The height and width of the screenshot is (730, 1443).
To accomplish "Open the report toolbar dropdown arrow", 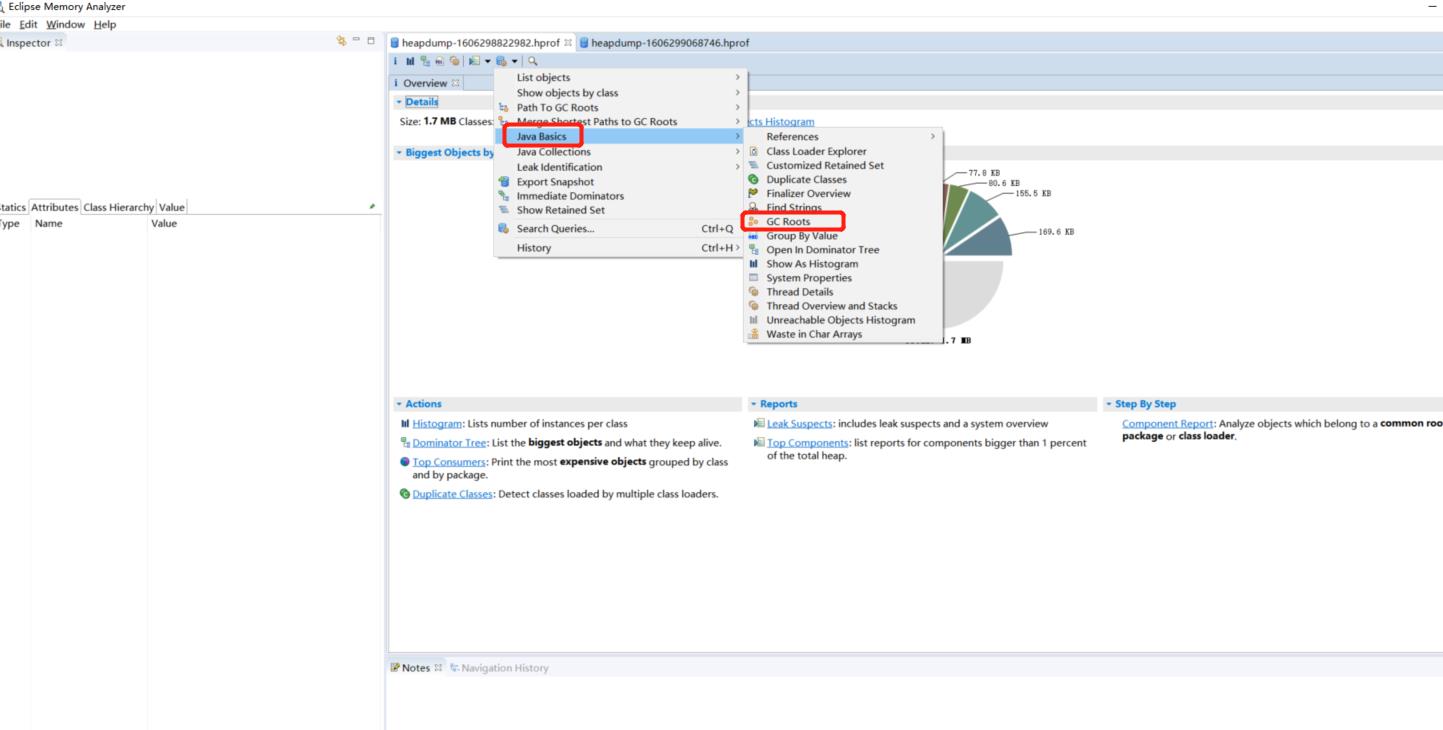I will coord(488,61).
